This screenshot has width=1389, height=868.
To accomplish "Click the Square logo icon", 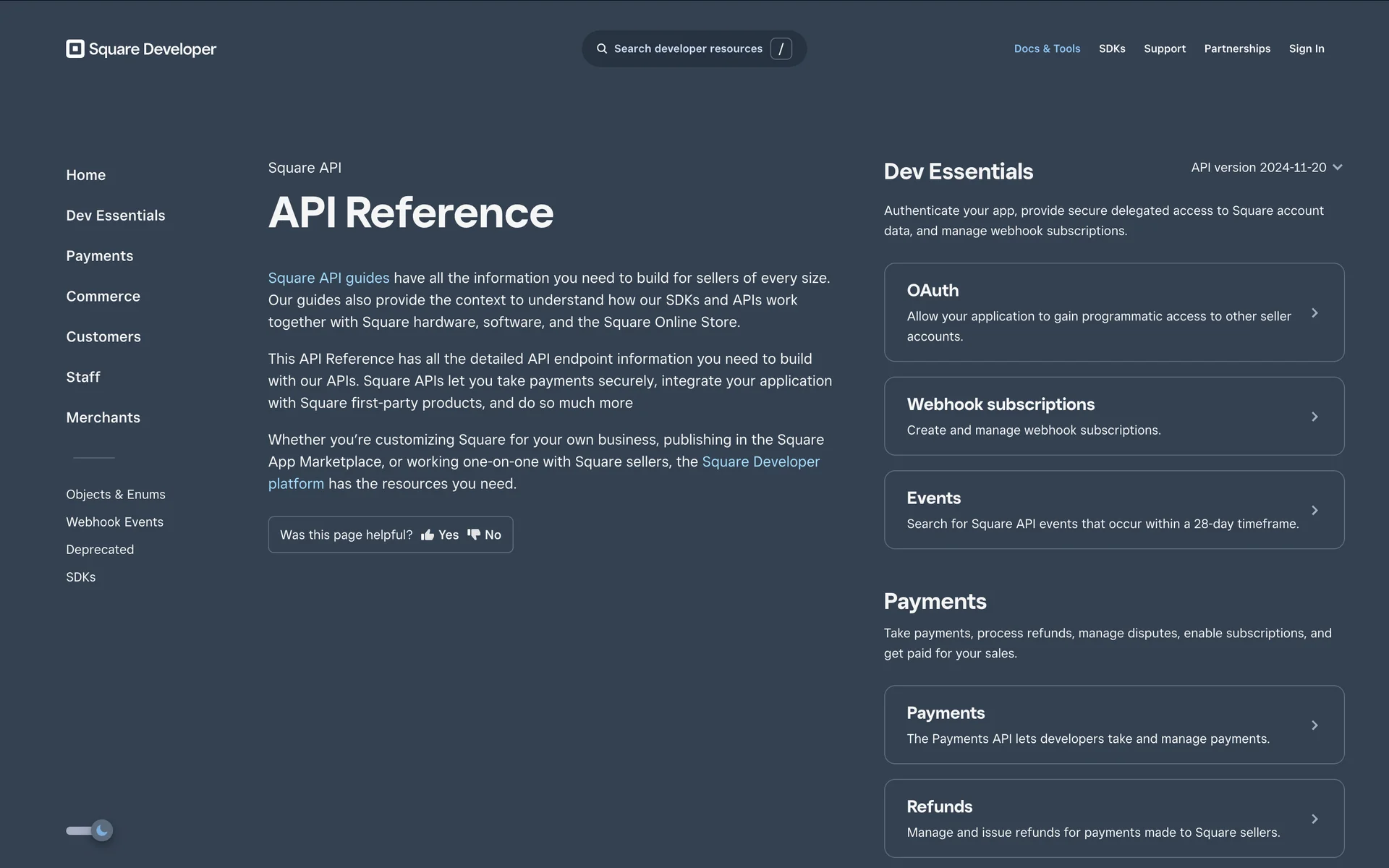I will point(75,48).
